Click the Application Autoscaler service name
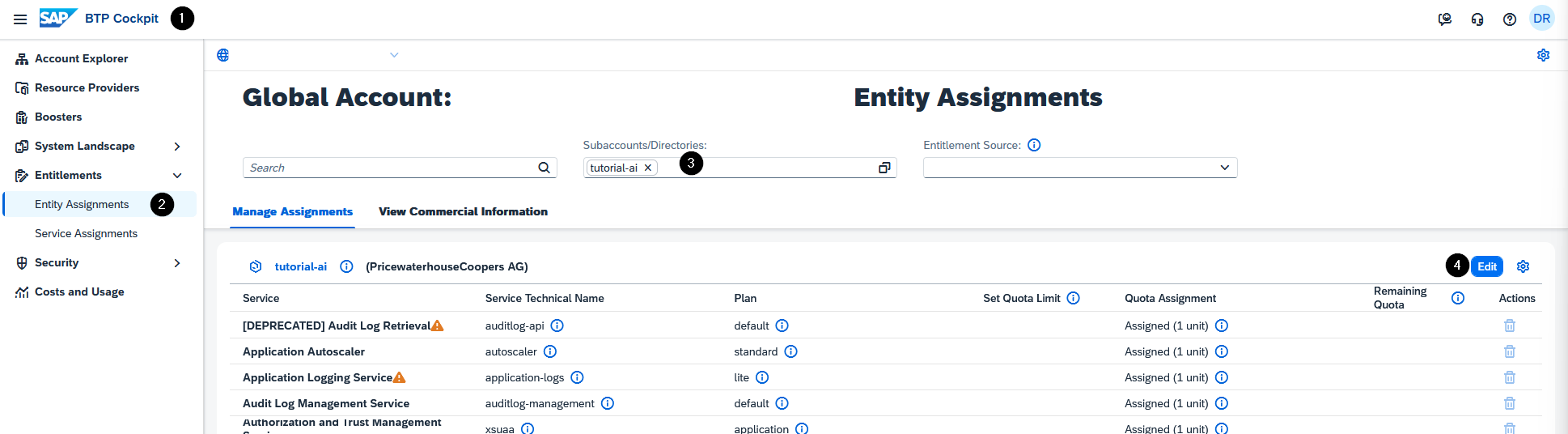This screenshot has width=1568, height=434. click(x=303, y=351)
